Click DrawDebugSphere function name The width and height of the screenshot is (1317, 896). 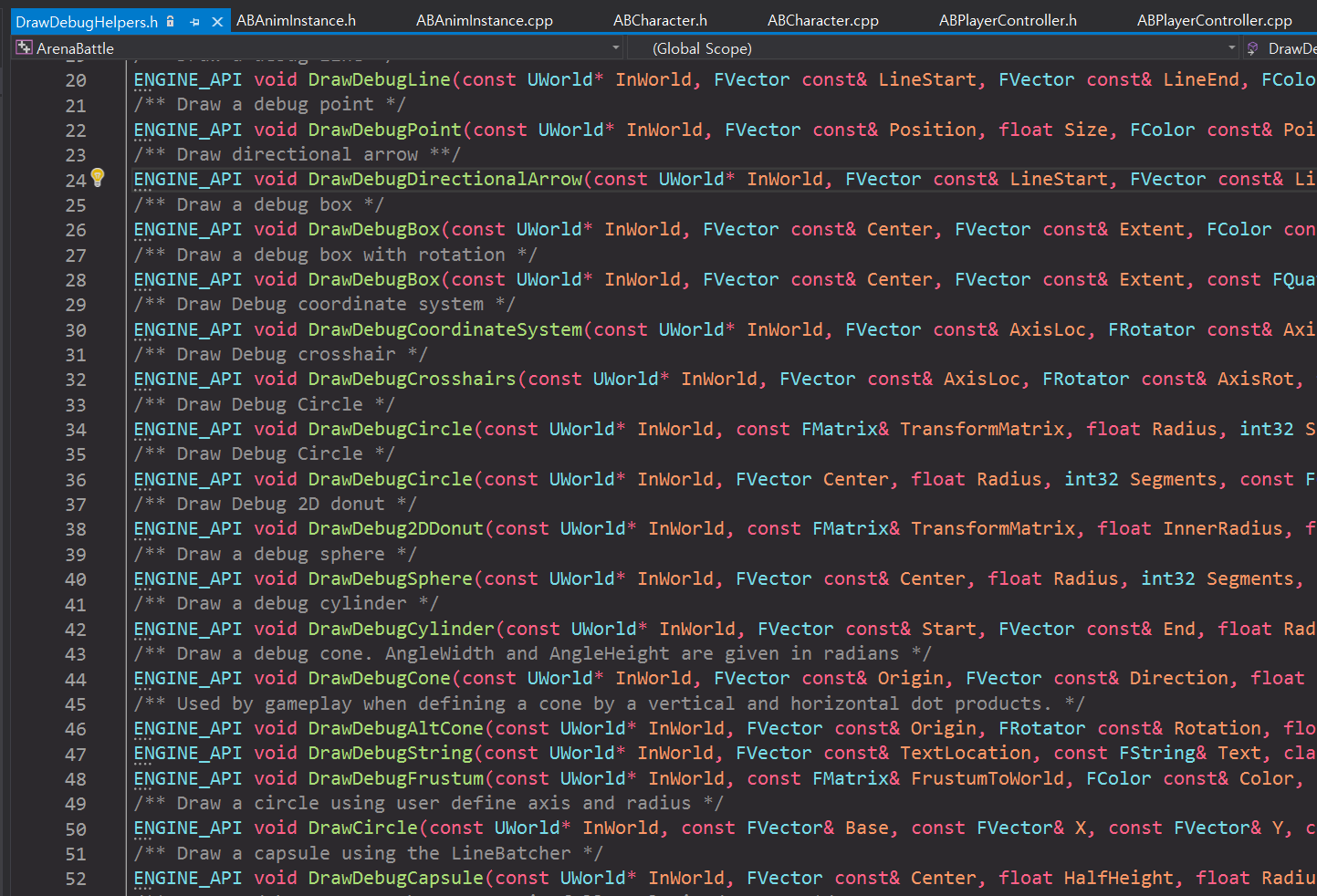pyautogui.click(x=391, y=578)
